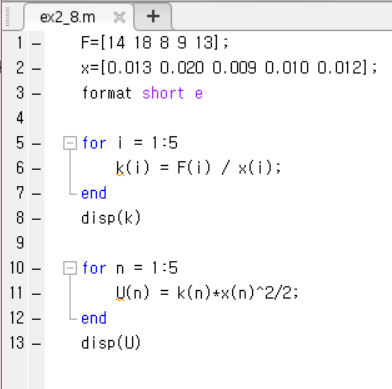Set breakpoint at line 2 dash
This screenshot has width=392, height=389.
pyautogui.click(x=37, y=69)
